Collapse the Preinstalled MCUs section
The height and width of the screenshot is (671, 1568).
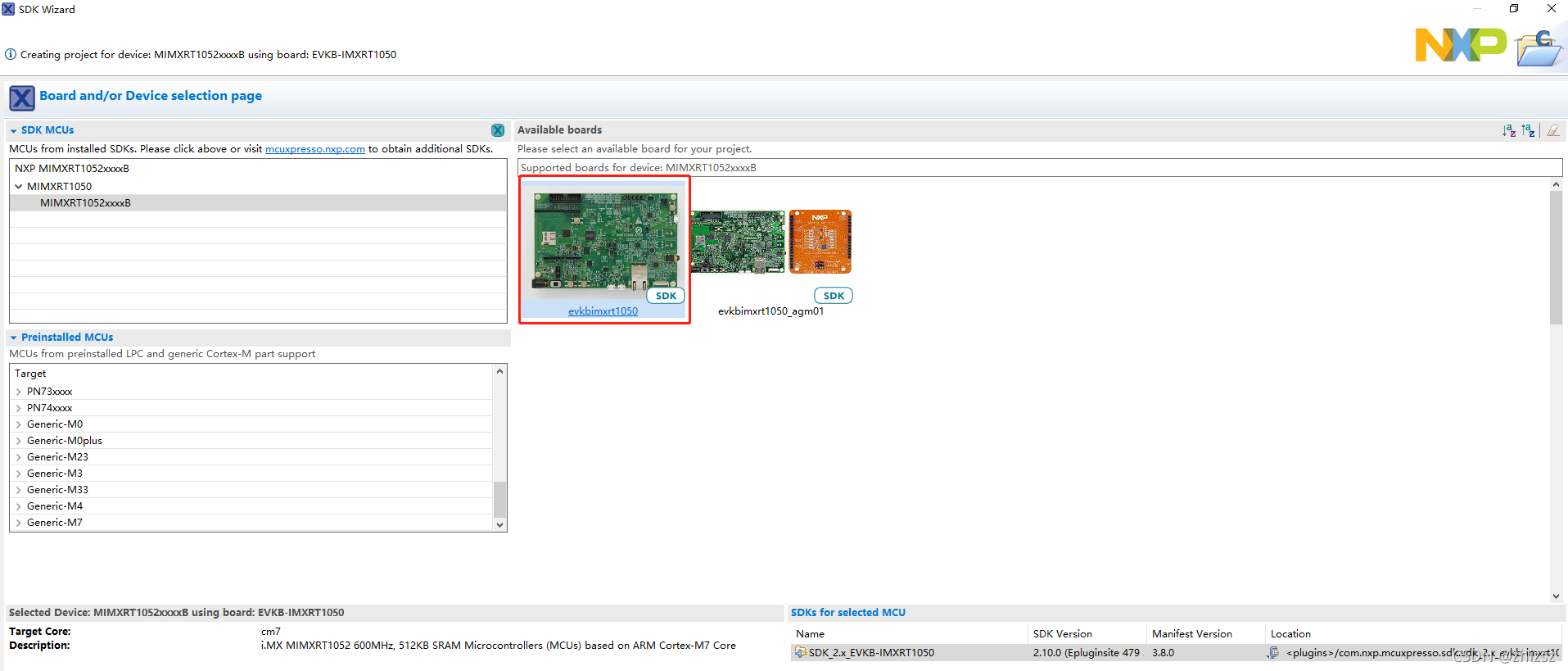point(14,338)
